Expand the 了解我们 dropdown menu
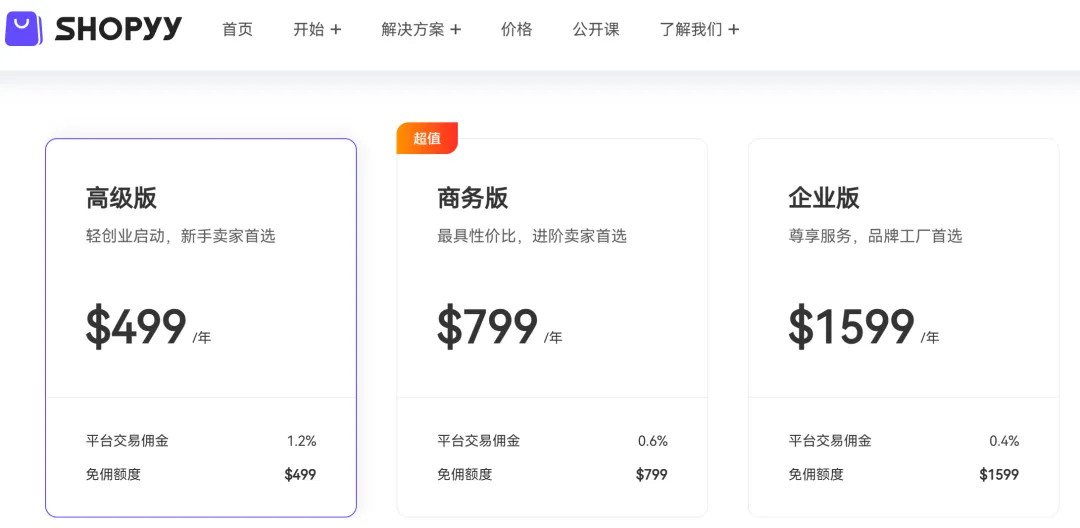Image resolution: width=1080 pixels, height=528 pixels. point(699,29)
